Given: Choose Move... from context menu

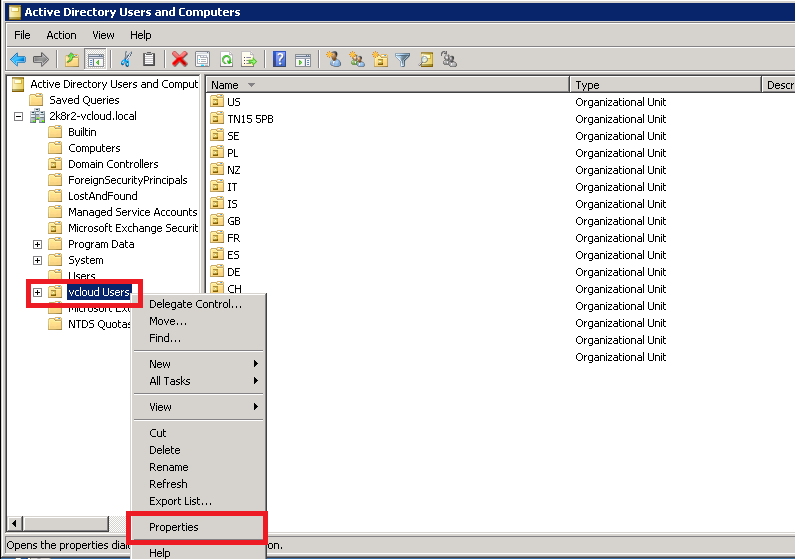Looking at the screenshot, I should 198,321.
